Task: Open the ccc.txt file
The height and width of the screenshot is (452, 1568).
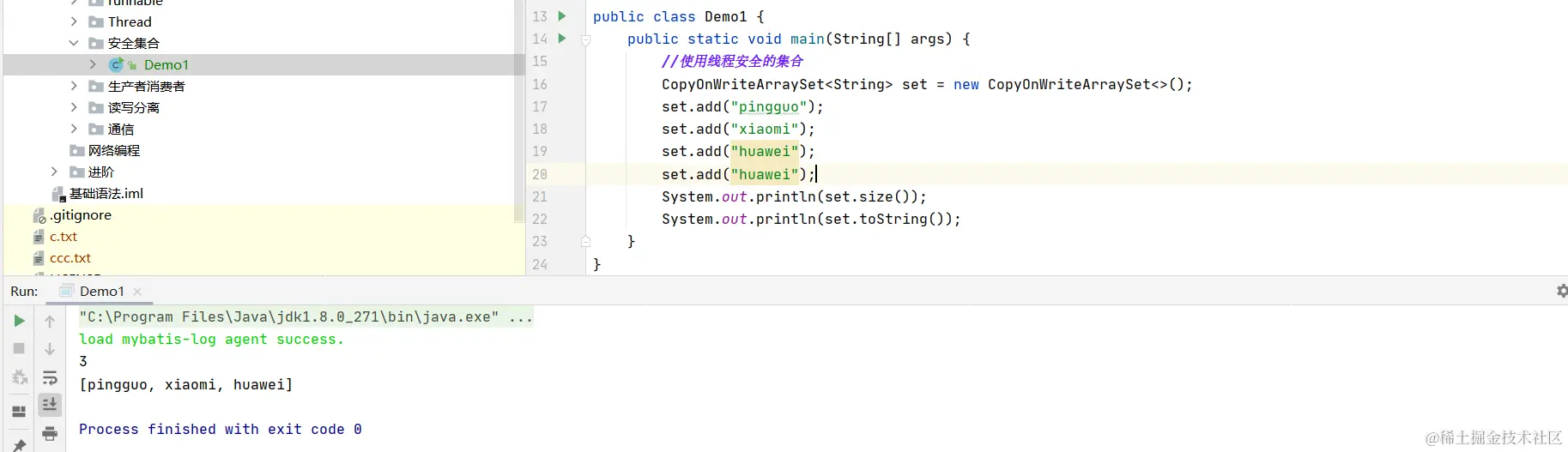Action: (x=70, y=258)
